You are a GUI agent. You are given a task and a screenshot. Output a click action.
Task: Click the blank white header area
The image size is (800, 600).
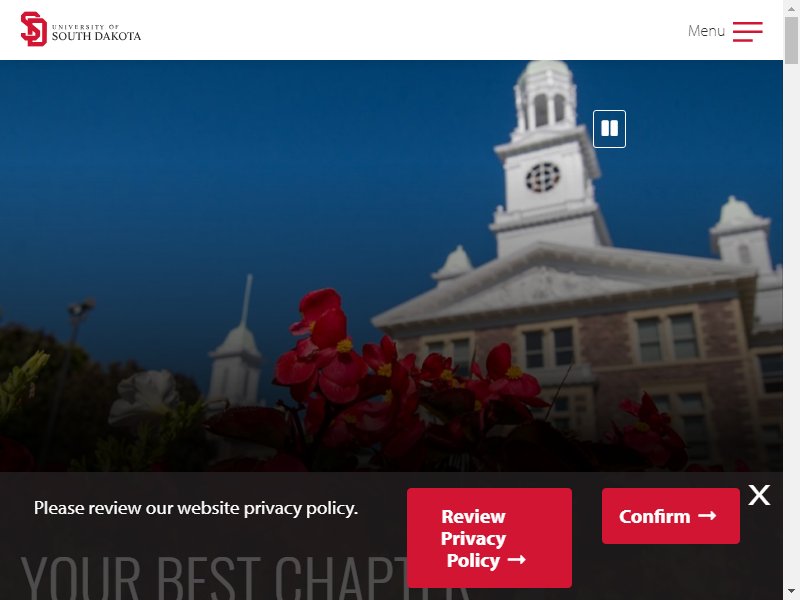pos(408,30)
